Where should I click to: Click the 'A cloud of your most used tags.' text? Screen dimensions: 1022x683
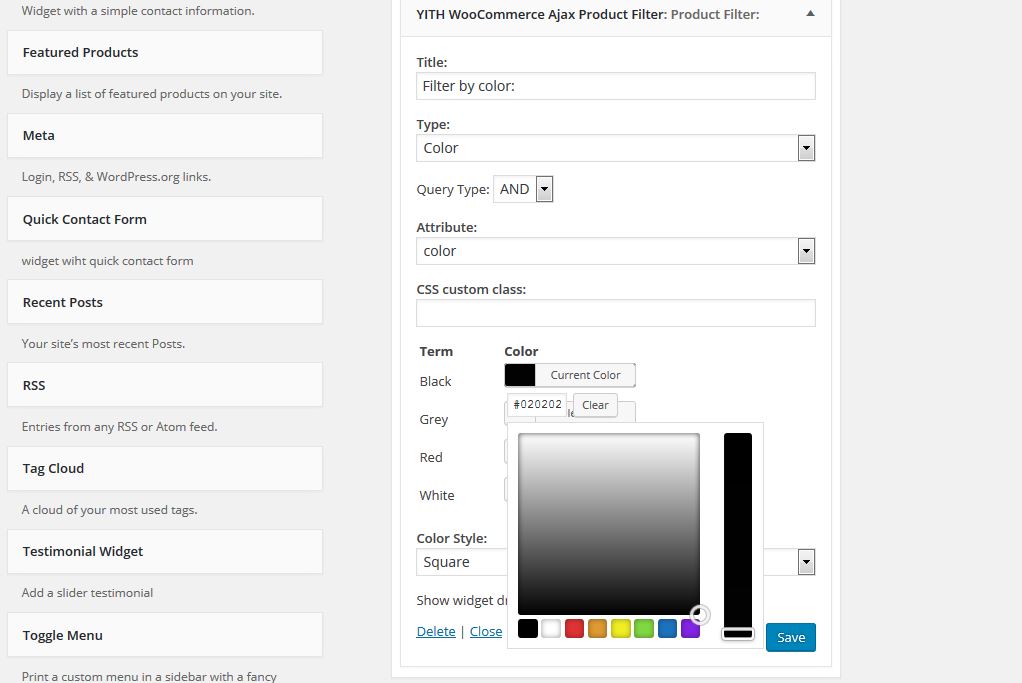click(110, 510)
